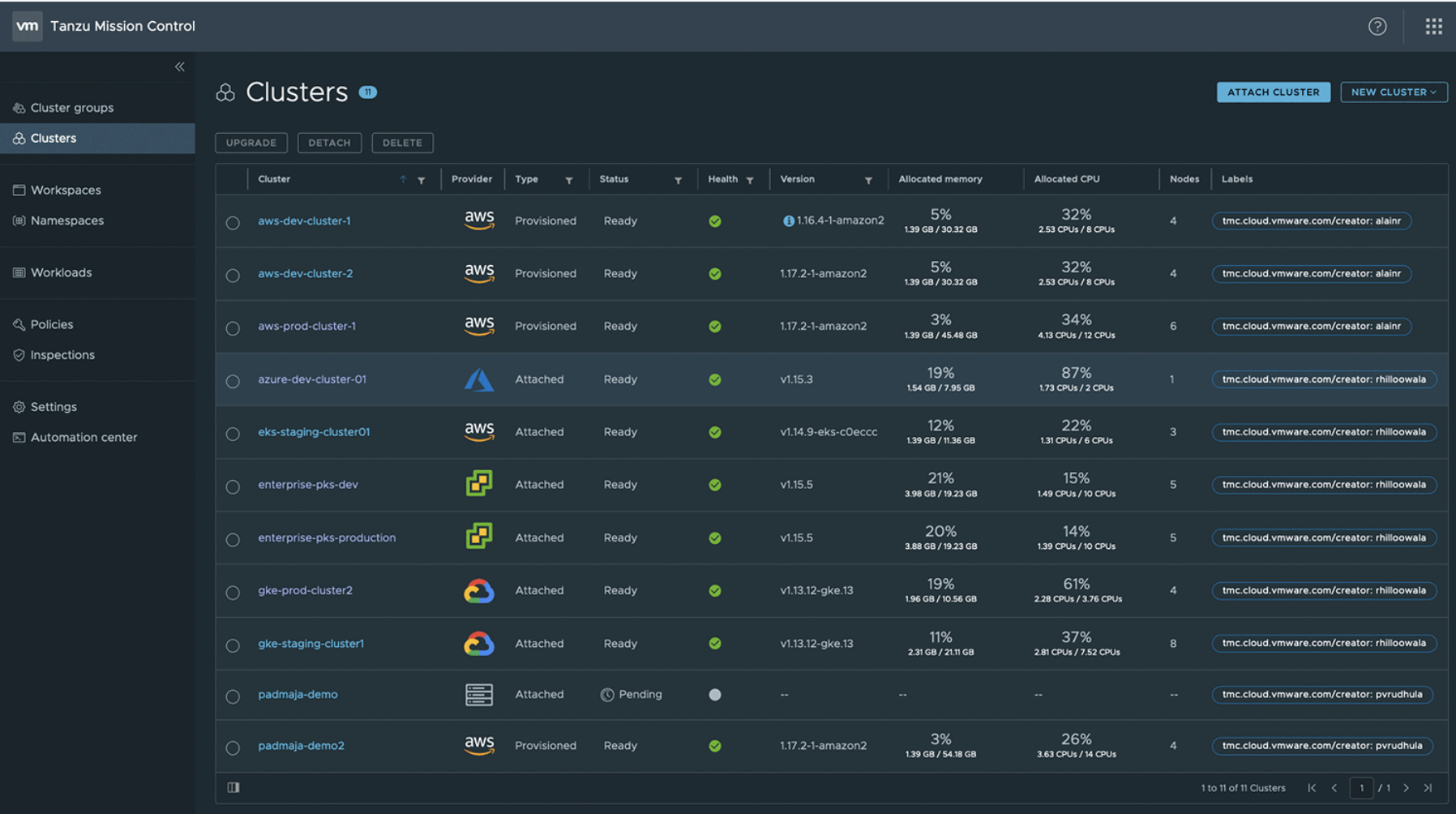Image resolution: width=1456 pixels, height=814 pixels.
Task: Click the column settings icon at the table bottom
Action: click(x=234, y=787)
